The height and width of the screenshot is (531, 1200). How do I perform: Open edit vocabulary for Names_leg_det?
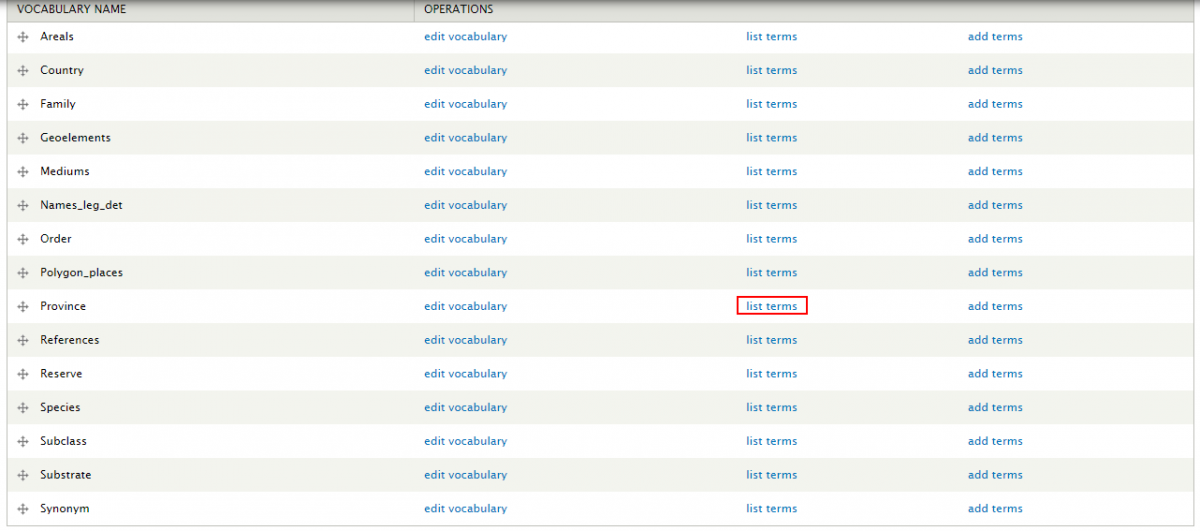click(465, 205)
